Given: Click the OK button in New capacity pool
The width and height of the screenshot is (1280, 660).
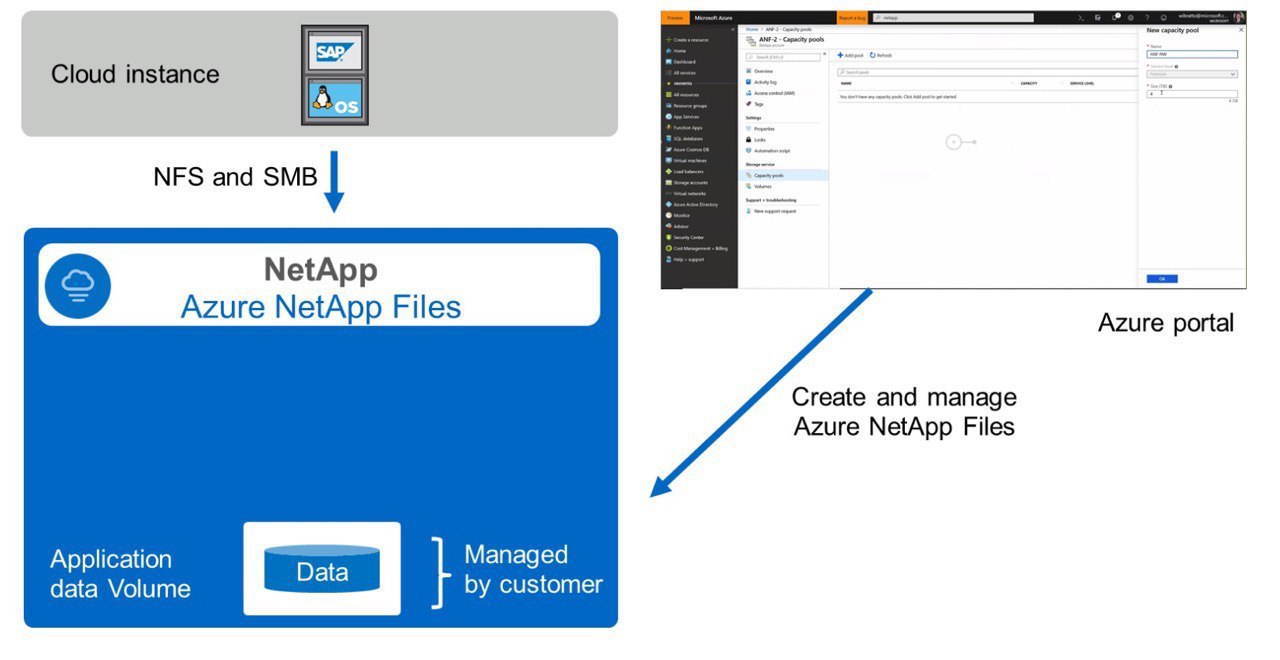Looking at the screenshot, I should tap(1162, 279).
